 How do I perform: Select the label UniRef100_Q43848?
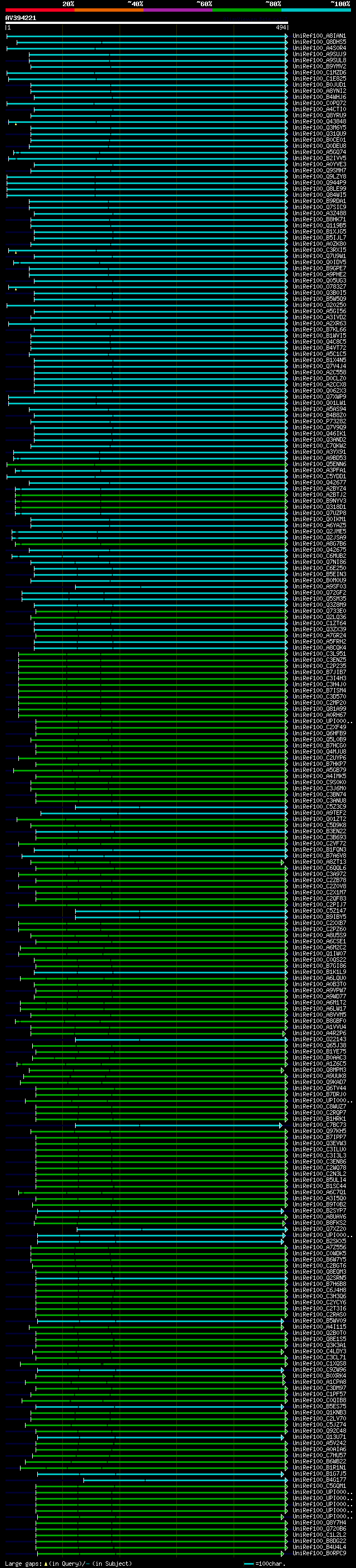click(319, 122)
